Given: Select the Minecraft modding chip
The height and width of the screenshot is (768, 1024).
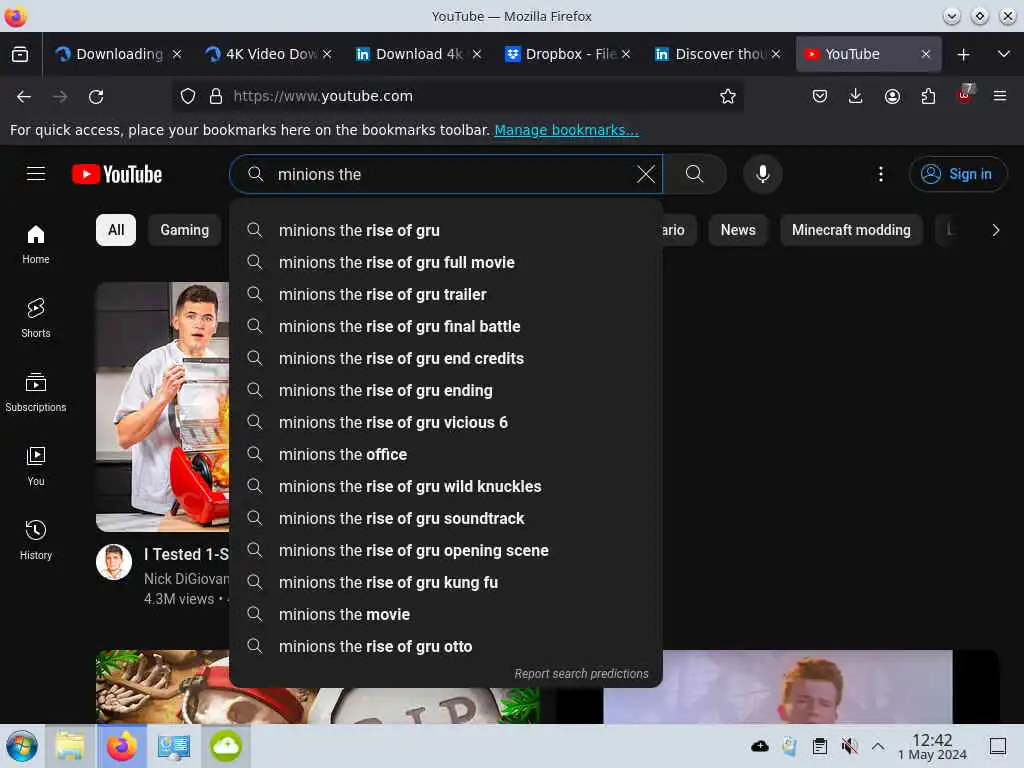Looking at the screenshot, I should pyautogui.click(x=851, y=230).
